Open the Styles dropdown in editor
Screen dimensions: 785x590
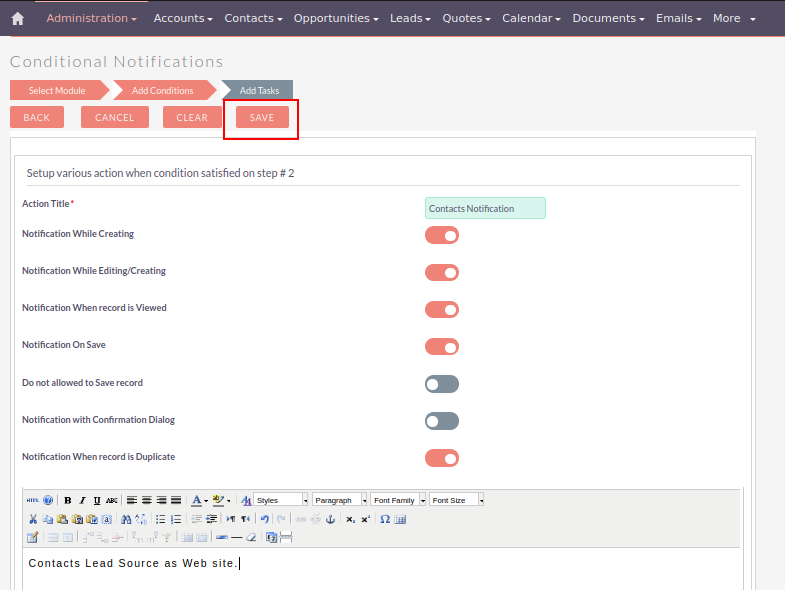281,500
